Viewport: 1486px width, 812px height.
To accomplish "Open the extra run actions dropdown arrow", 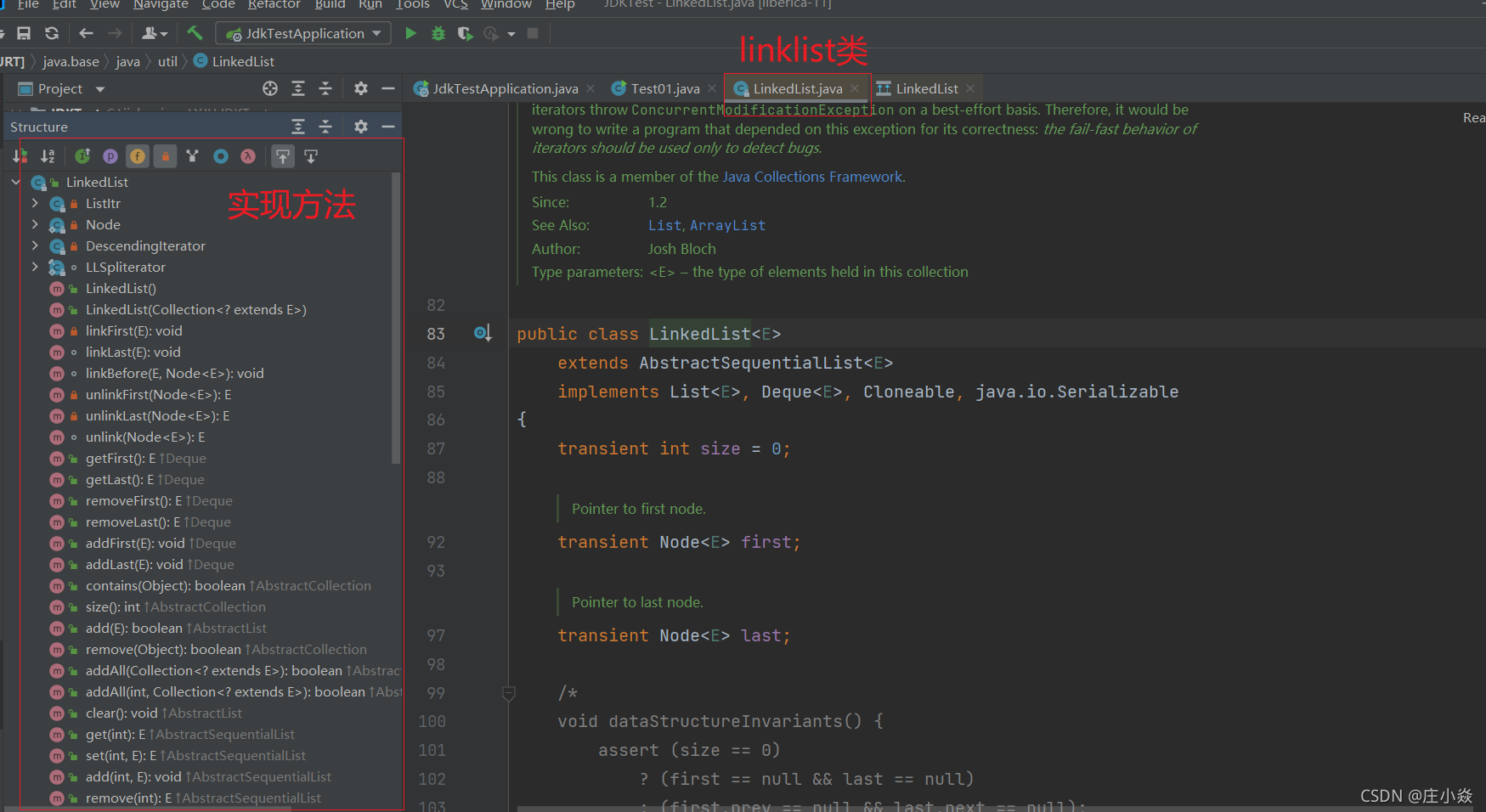I will point(511,34).
